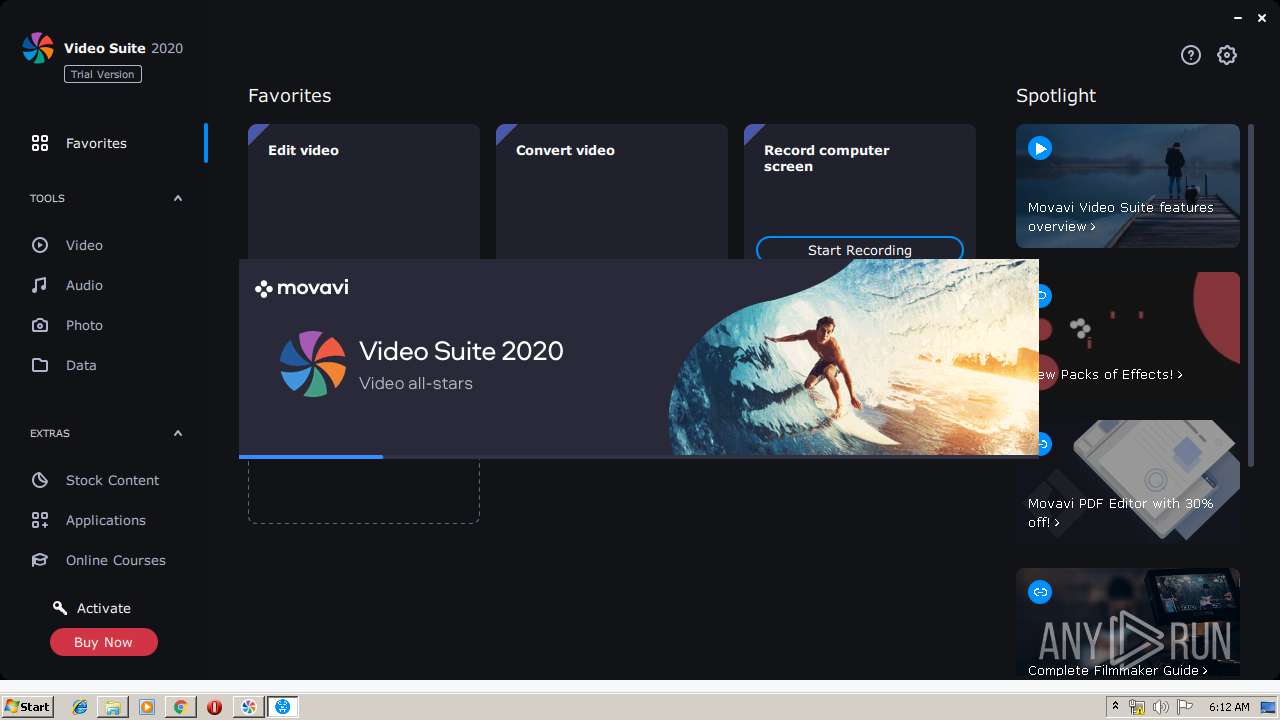Click the Start Recording button

click(x=860, y=248)
